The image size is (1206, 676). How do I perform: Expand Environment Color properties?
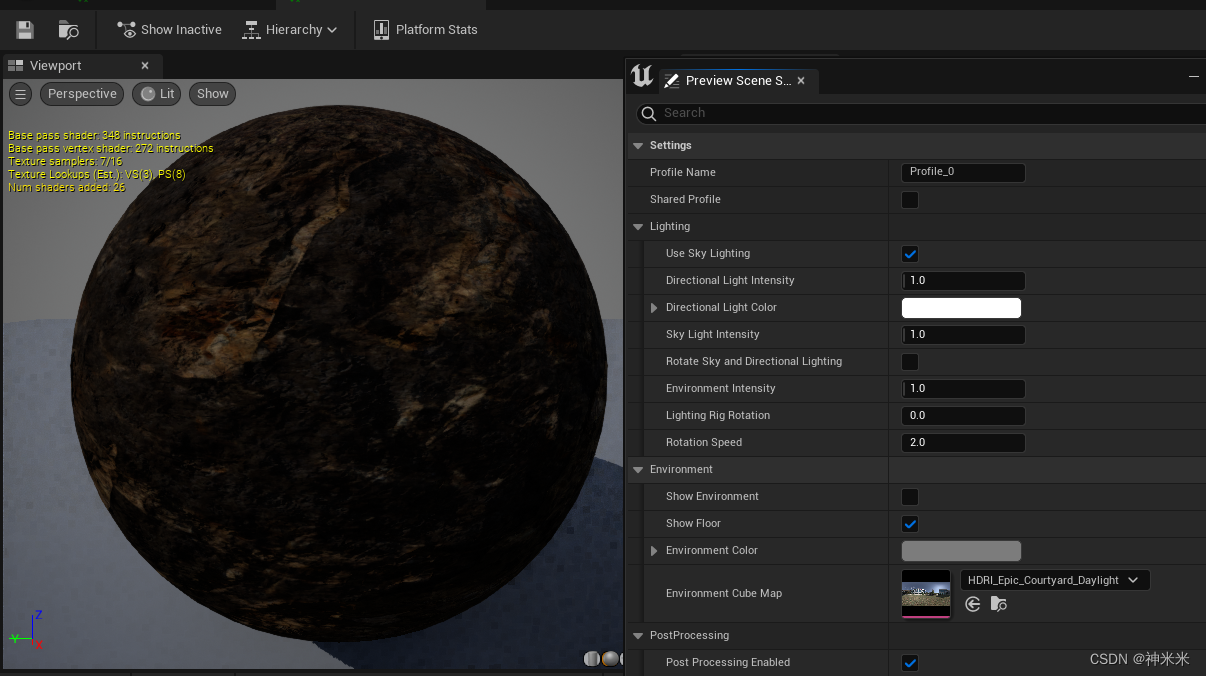coord(655,551)
